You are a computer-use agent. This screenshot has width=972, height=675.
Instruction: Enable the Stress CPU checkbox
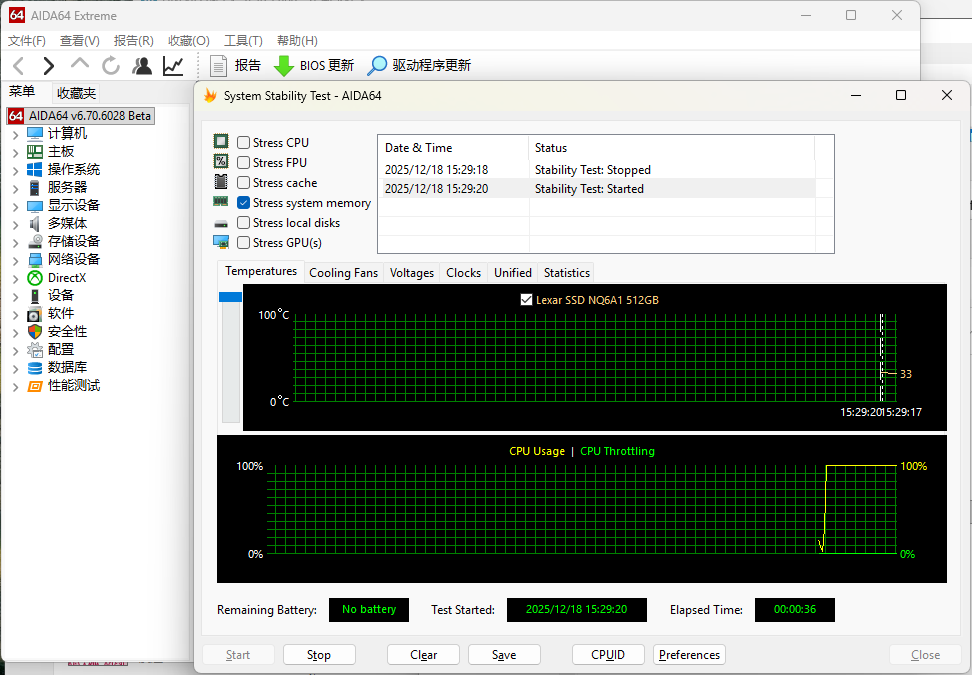tap(244, 143)
